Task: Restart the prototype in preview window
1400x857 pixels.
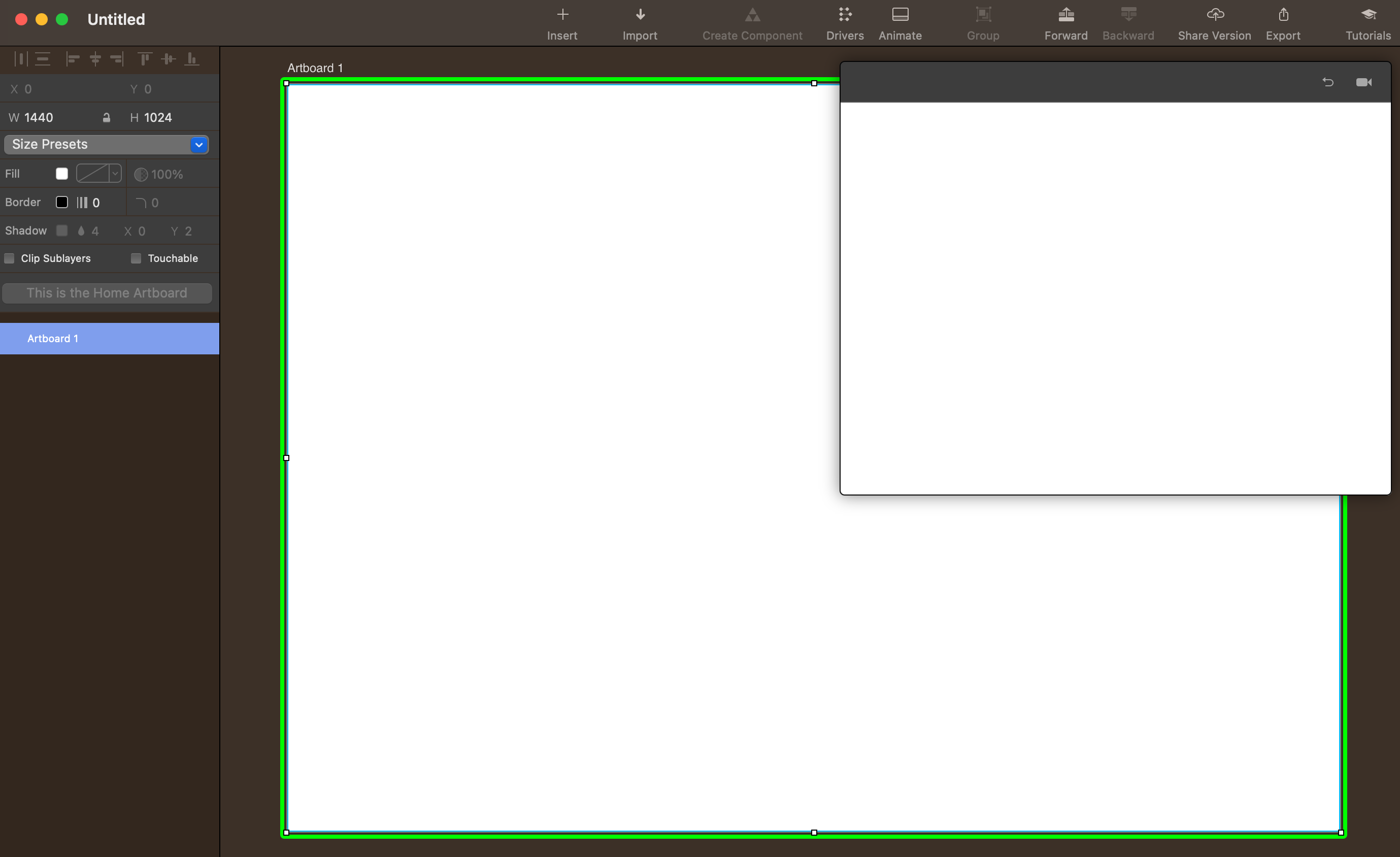Action: [1328, 82]
